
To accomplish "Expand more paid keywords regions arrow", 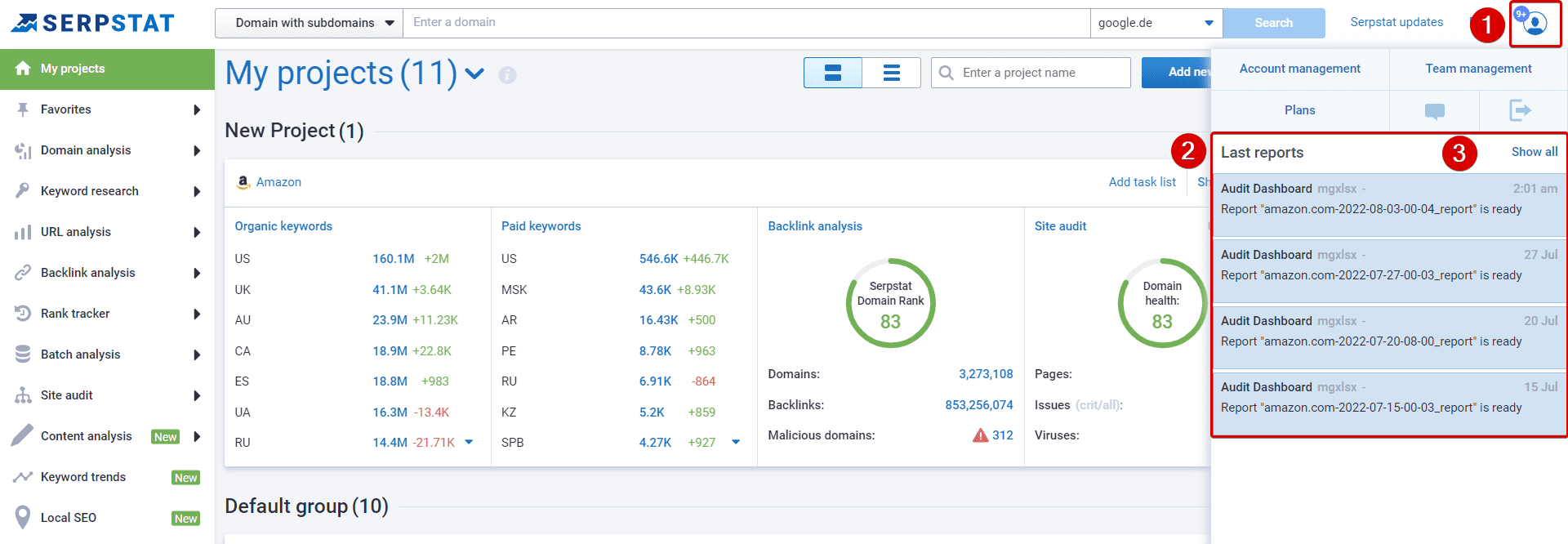I will click(x=736, y=442).
